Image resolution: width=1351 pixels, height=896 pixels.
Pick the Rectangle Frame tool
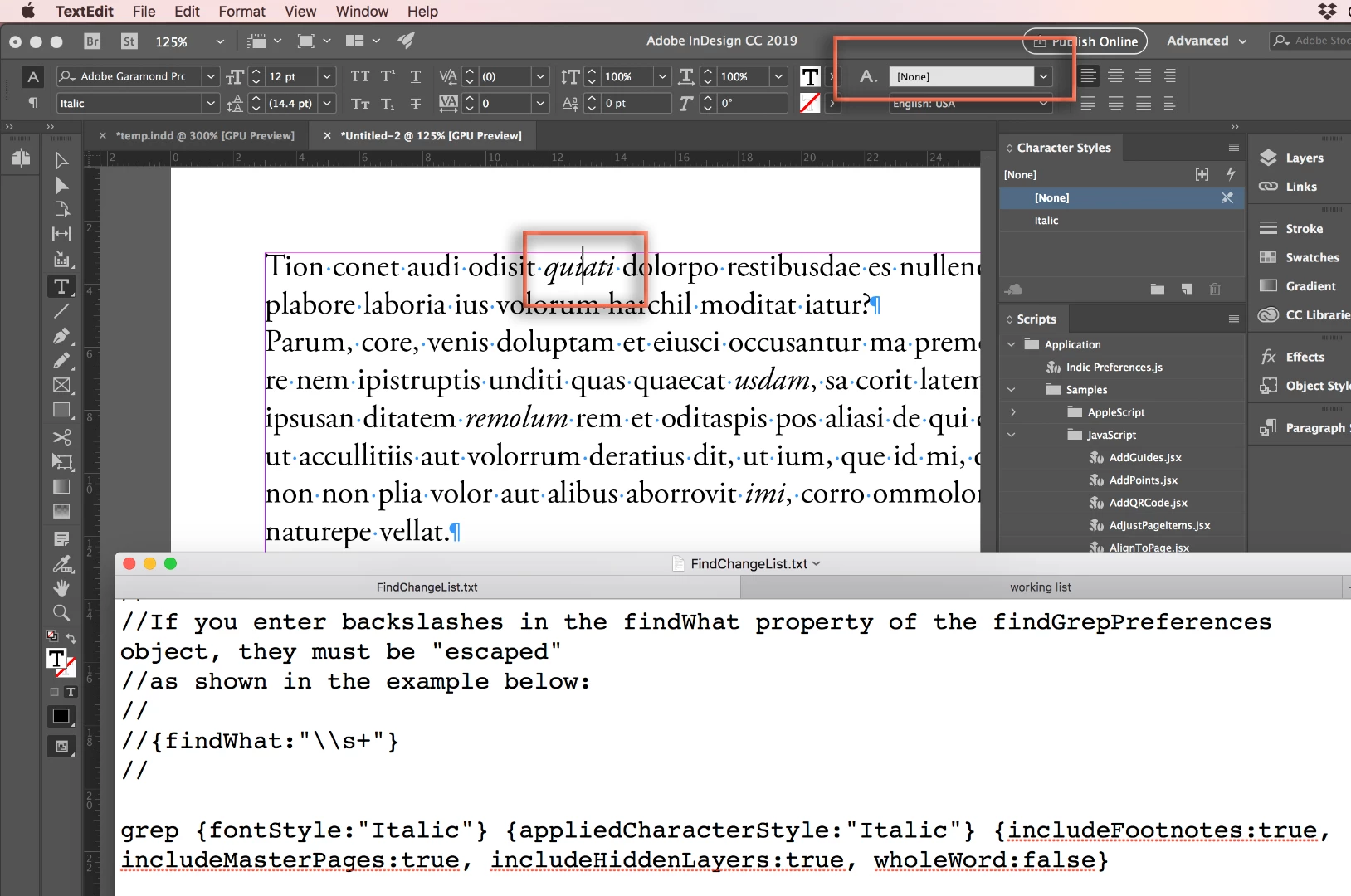coord(61,385)
